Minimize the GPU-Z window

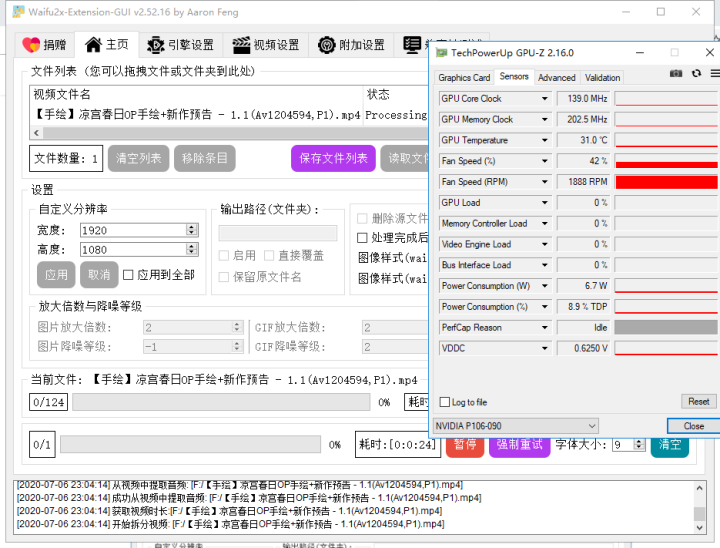[x=640, y=53]
